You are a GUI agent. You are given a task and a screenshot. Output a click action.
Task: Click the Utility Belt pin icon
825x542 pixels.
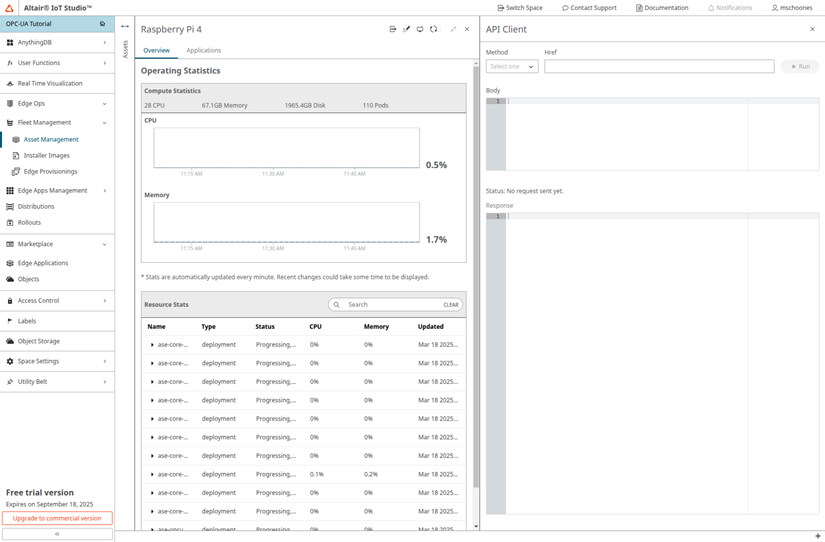[x=10, y=382]
